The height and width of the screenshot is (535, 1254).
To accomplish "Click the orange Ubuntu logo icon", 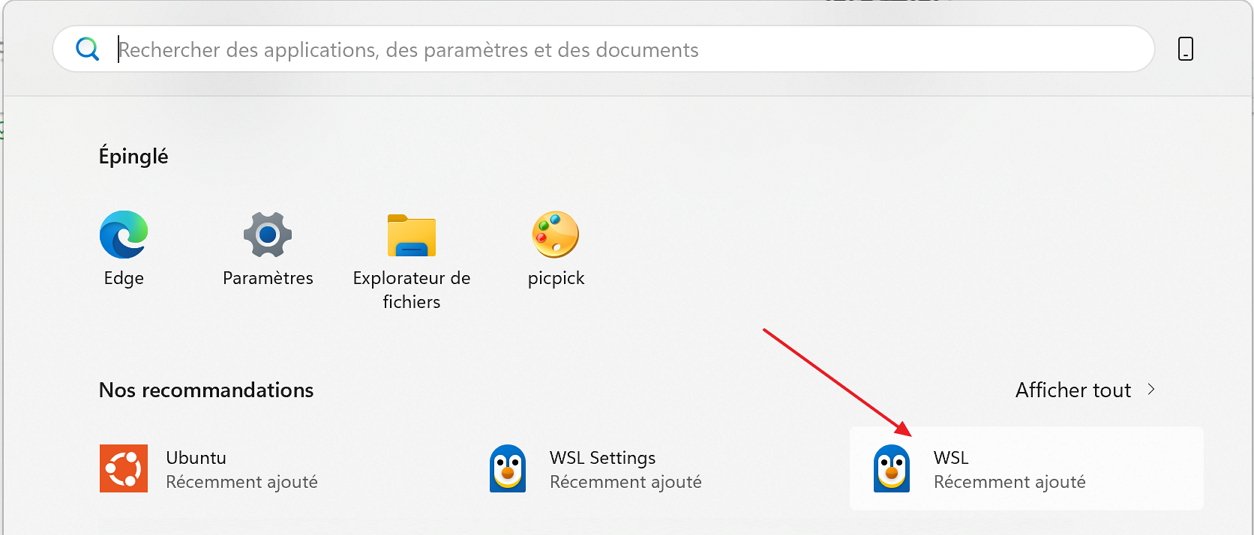I will pyautogui.click(x=124, y=469).
